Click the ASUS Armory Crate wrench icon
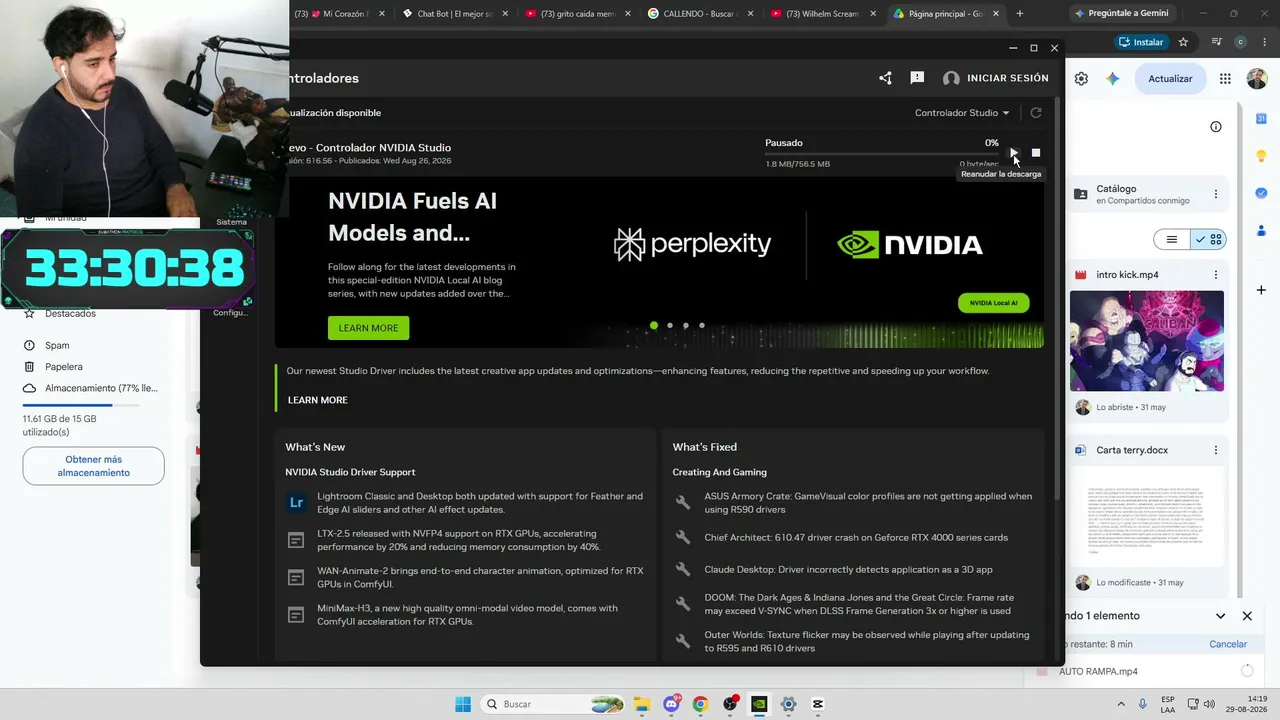This screenshot has width=1280, height=720. pyautogui.click(x=683, y=503)
